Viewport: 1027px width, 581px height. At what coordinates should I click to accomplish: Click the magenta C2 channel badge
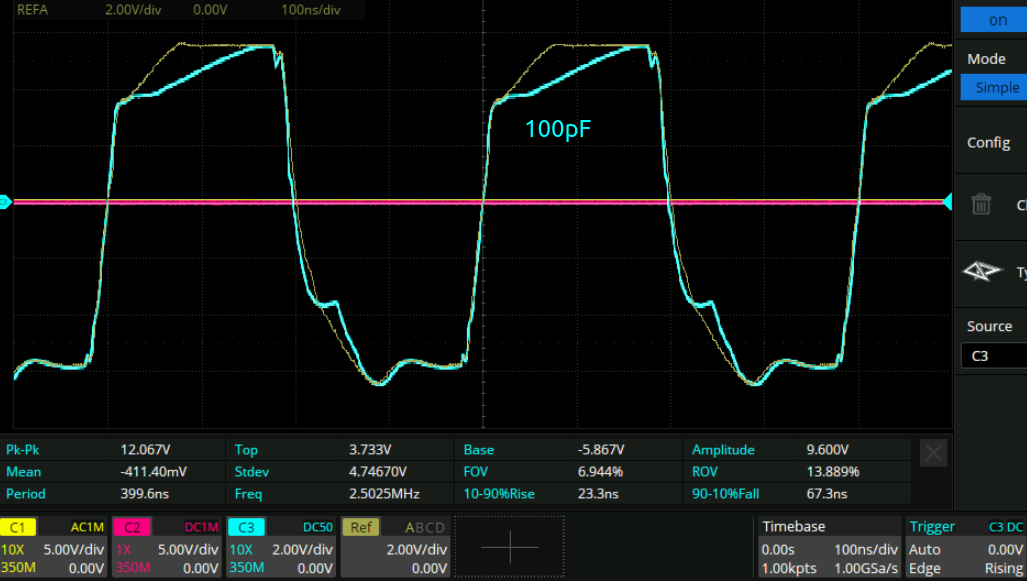[132, 527]
